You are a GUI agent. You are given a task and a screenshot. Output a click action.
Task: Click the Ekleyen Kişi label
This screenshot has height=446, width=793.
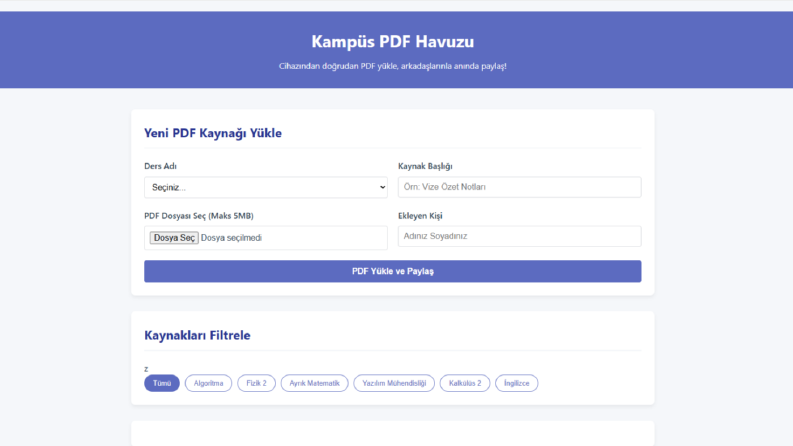[x=420, y=216]
